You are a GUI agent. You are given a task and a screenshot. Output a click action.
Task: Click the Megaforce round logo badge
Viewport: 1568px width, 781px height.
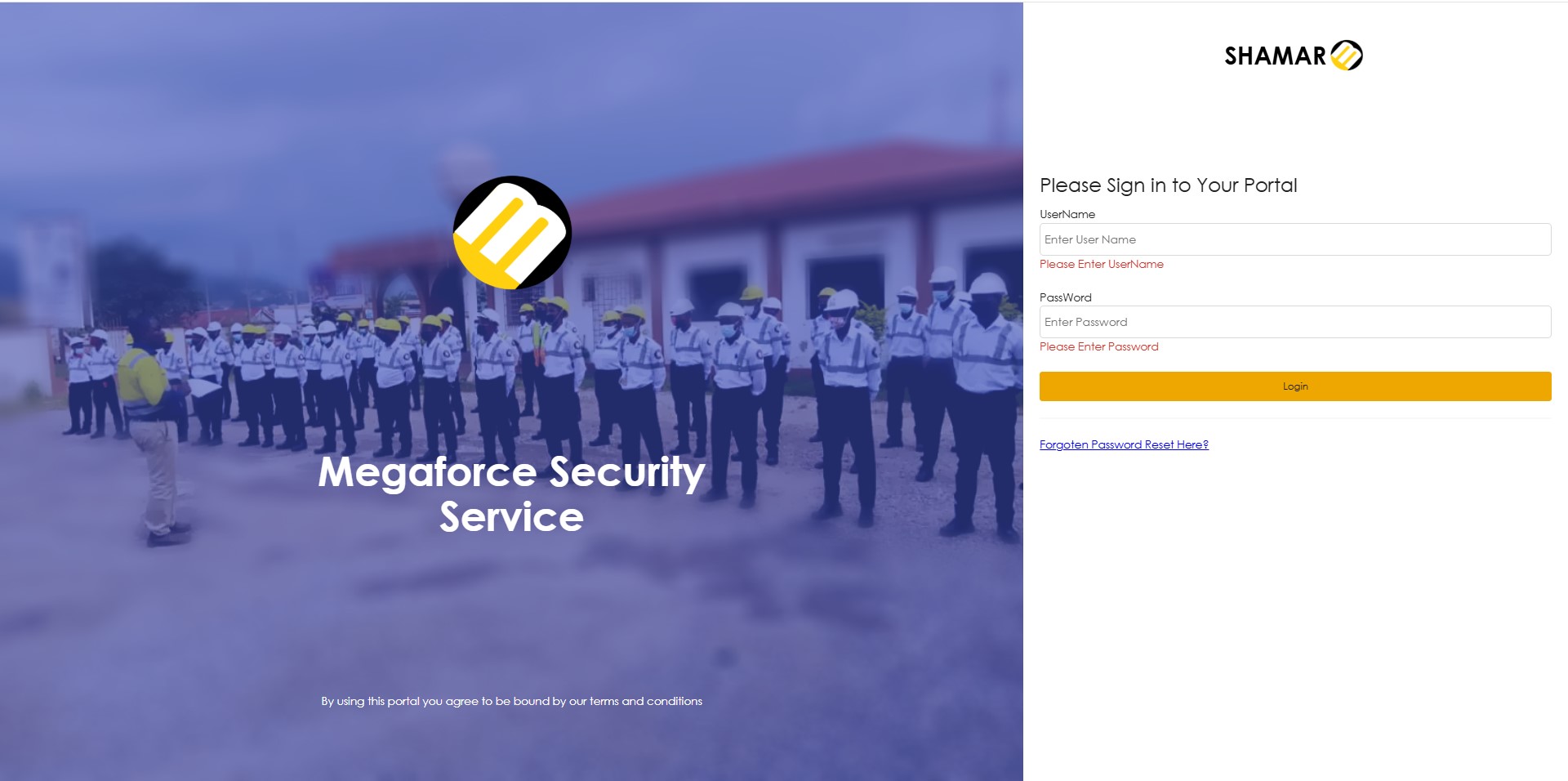512,233
